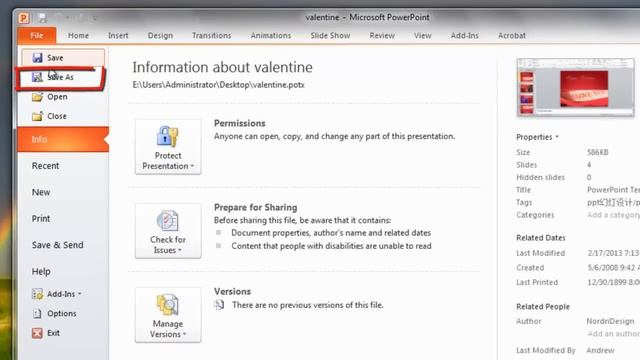Click the Add an author field
The image size is (640, 360).
[x=613, y=334]
